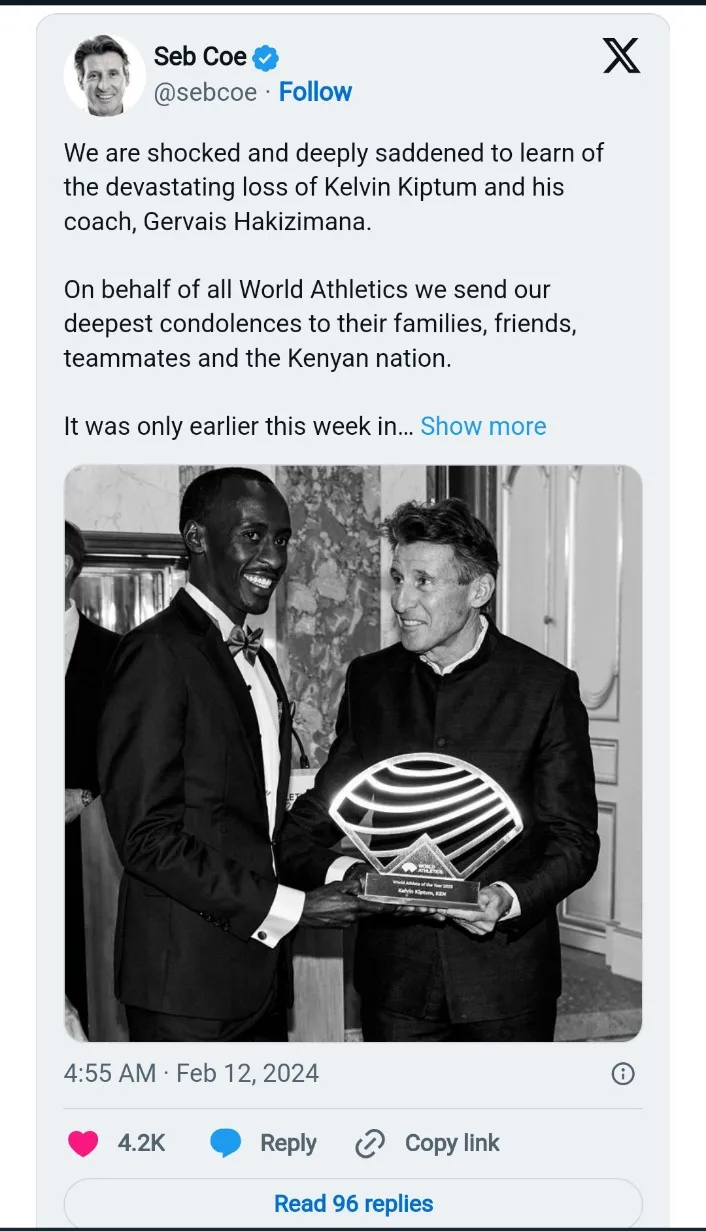
Task: Open Seb Coe's profile avatar
Action: [x=104, y=74]
